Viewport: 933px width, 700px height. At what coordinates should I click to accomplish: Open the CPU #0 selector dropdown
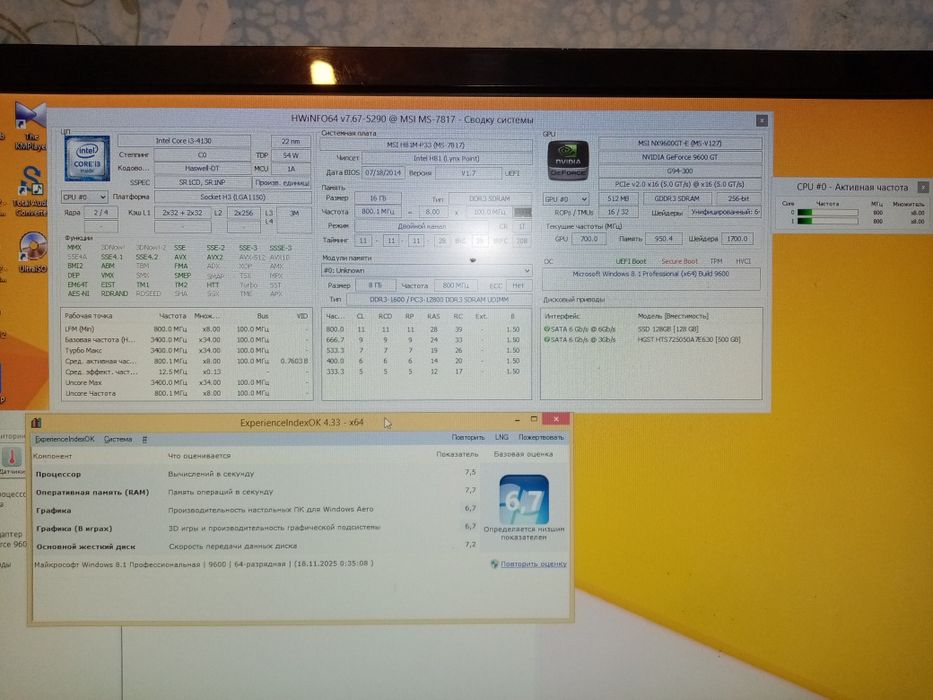point(84,197)
